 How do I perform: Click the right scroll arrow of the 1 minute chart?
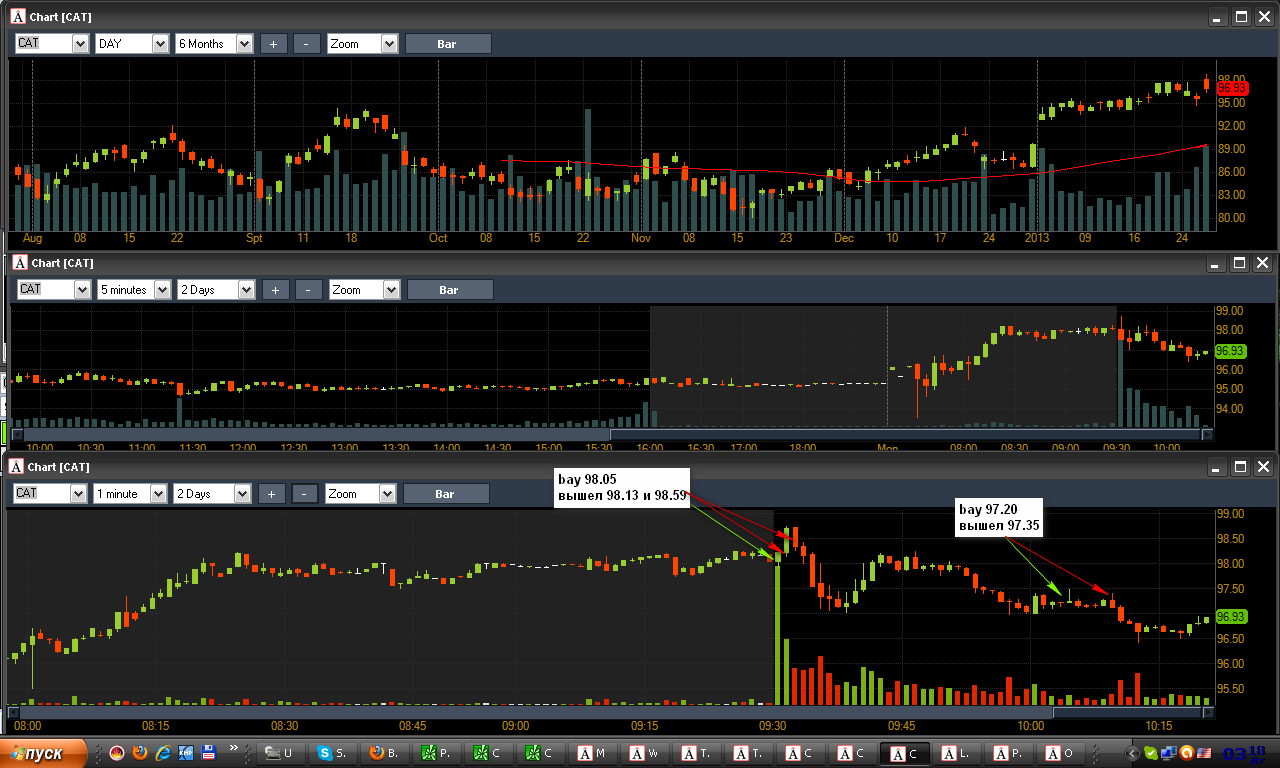(x=1207, y=712)
